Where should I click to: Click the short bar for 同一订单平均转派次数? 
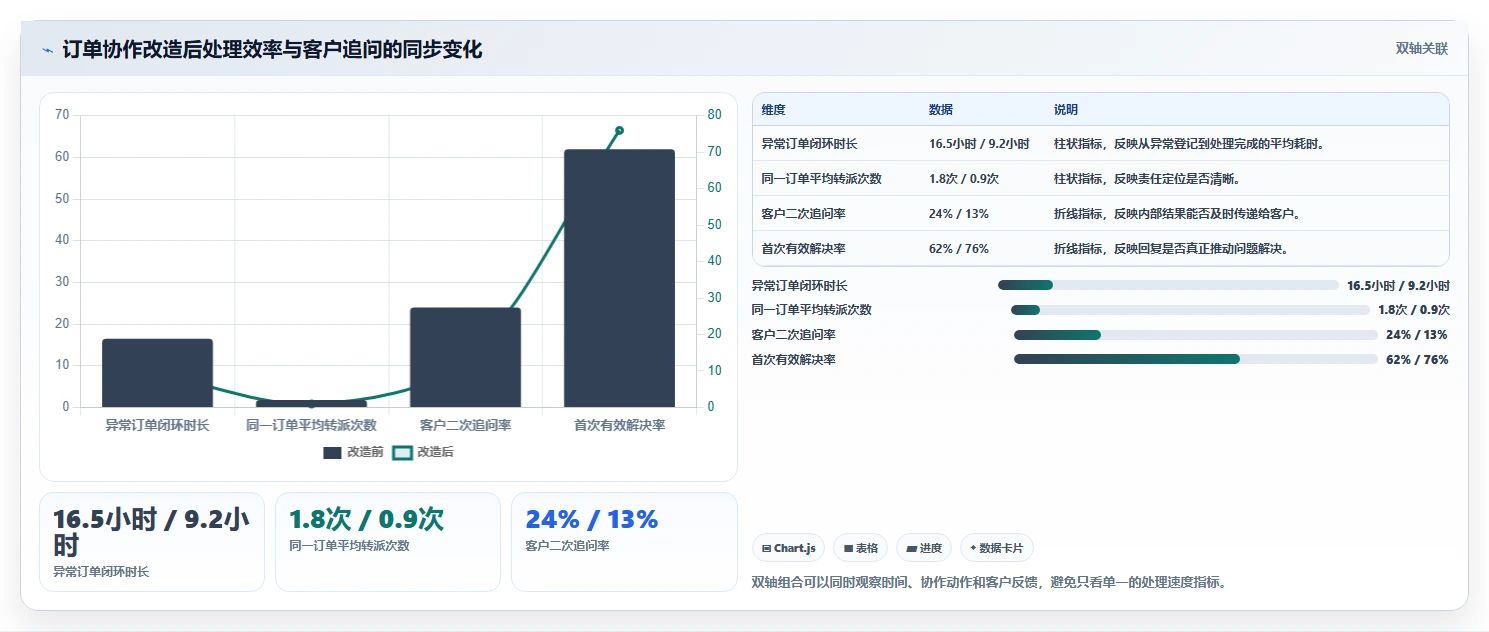[311, 403]
